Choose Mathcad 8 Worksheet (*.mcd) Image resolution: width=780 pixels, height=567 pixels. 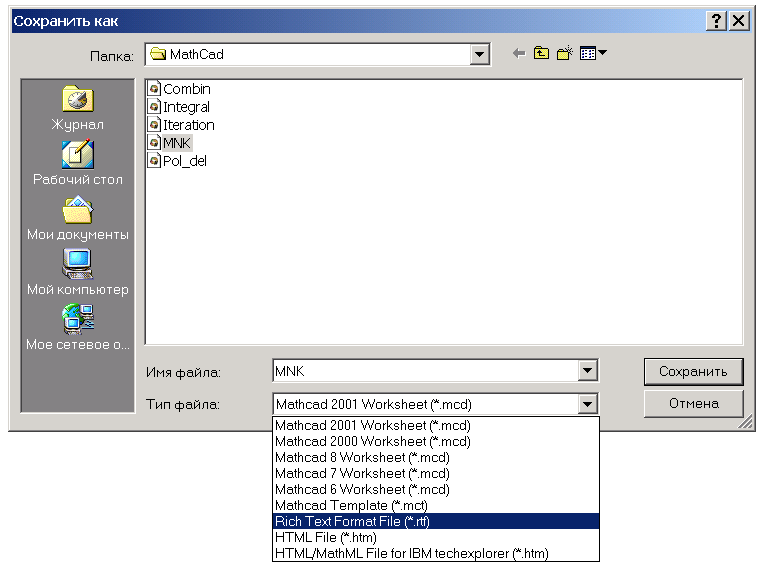[x=436, y=457]
